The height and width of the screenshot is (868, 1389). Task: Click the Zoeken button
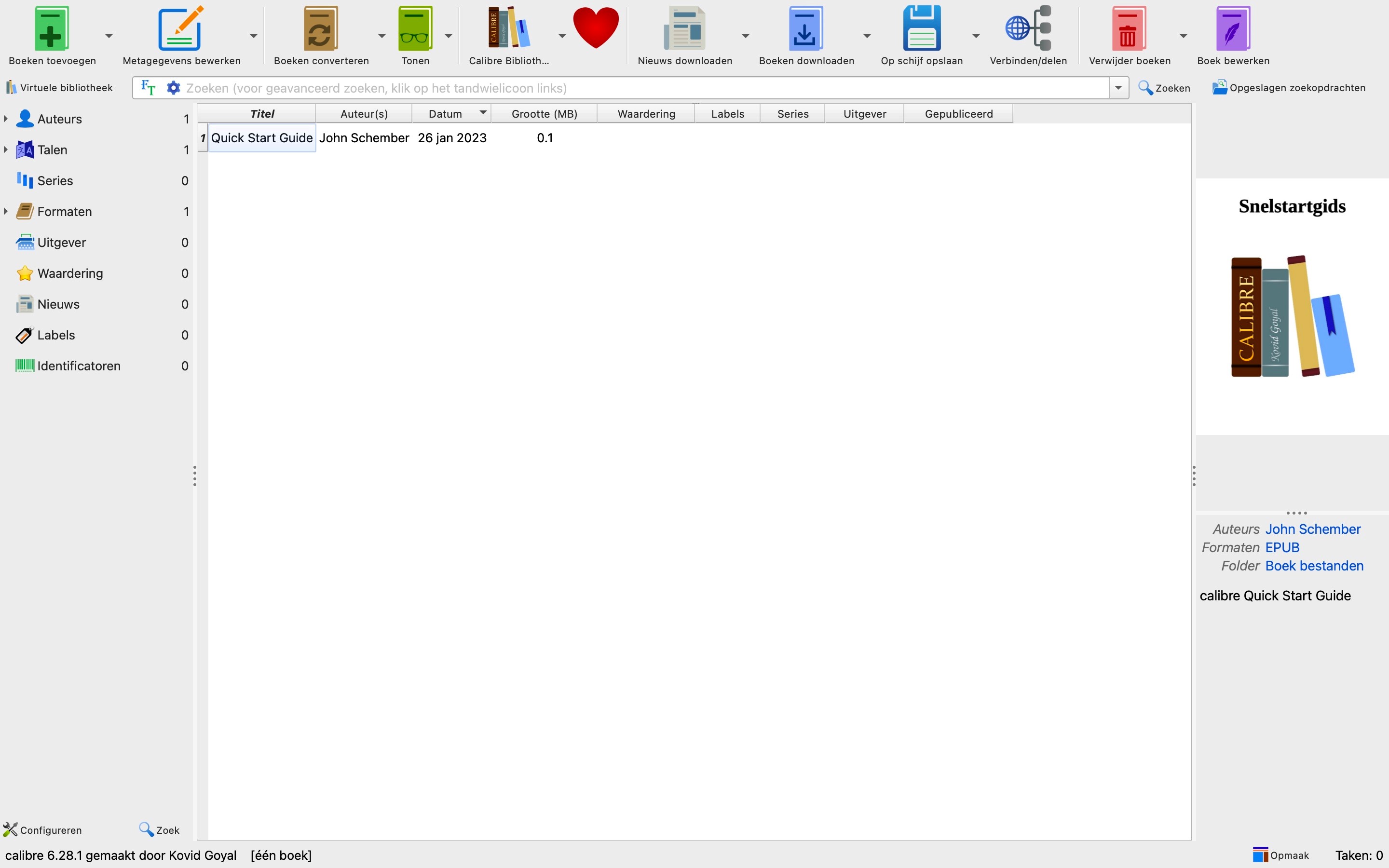tap(1164, 88)
